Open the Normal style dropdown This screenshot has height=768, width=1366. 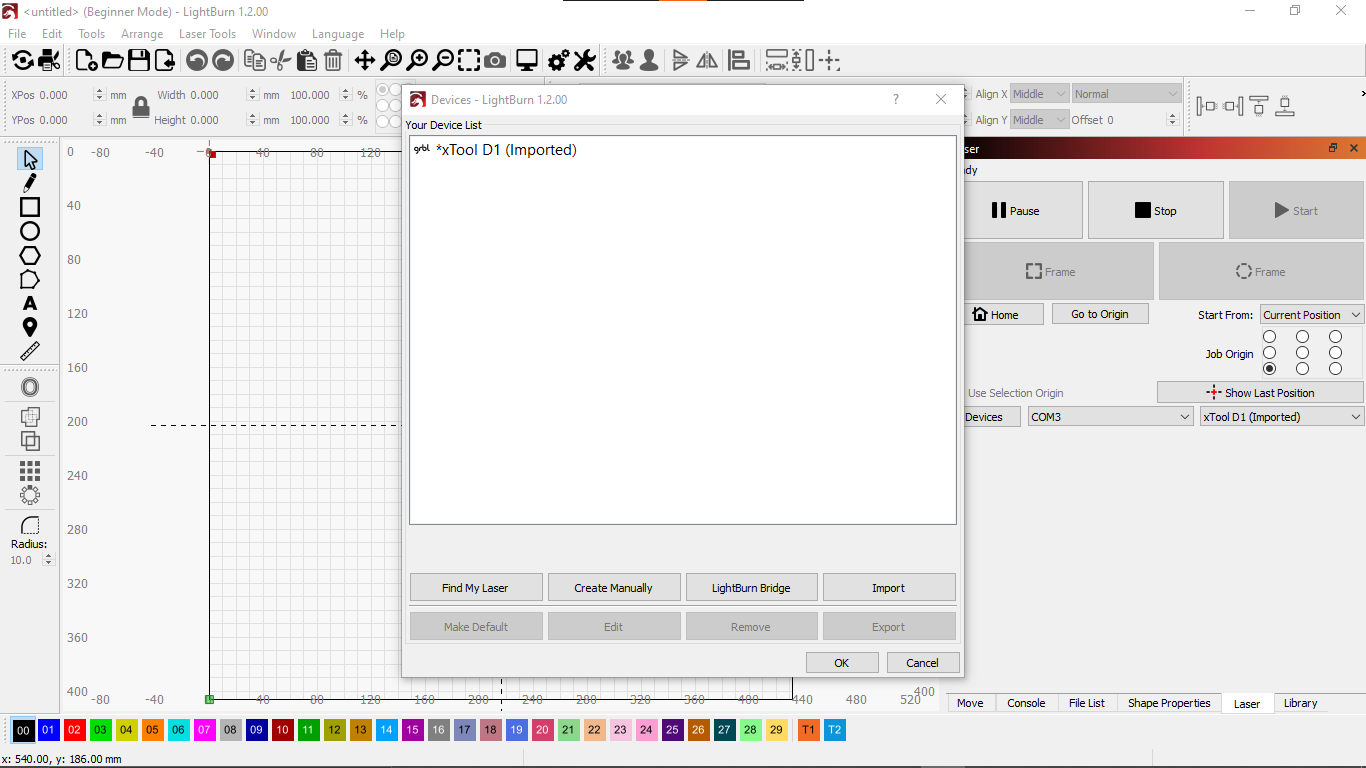click(x=1127, y=94)
